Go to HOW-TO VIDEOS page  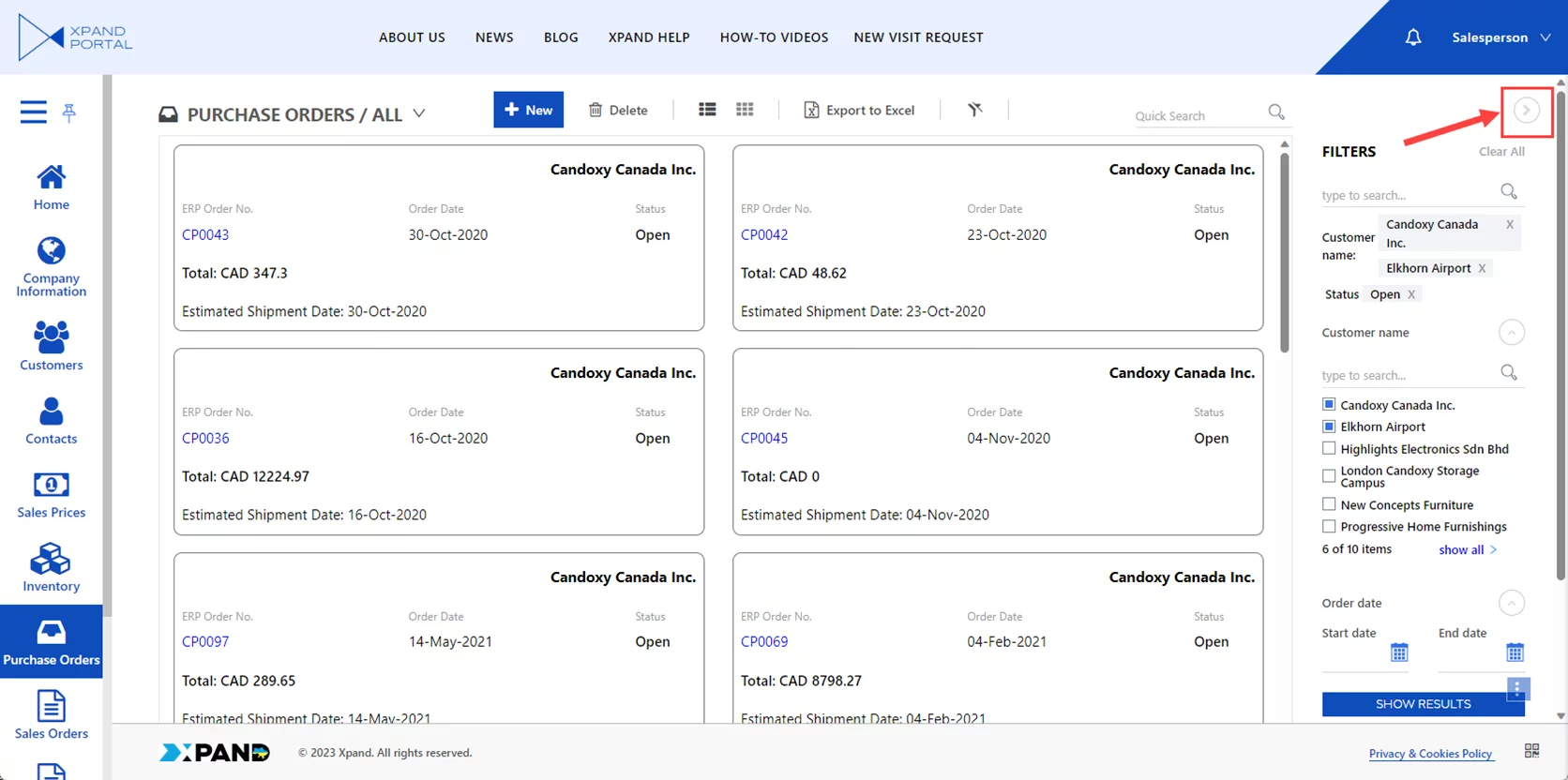point(774,37)
